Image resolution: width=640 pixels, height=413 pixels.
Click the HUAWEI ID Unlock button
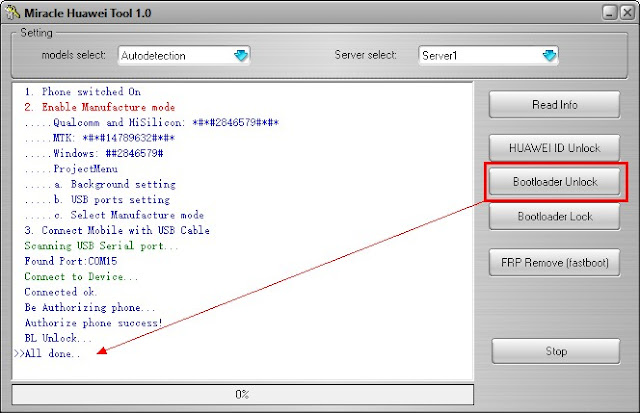click(554, 148)
